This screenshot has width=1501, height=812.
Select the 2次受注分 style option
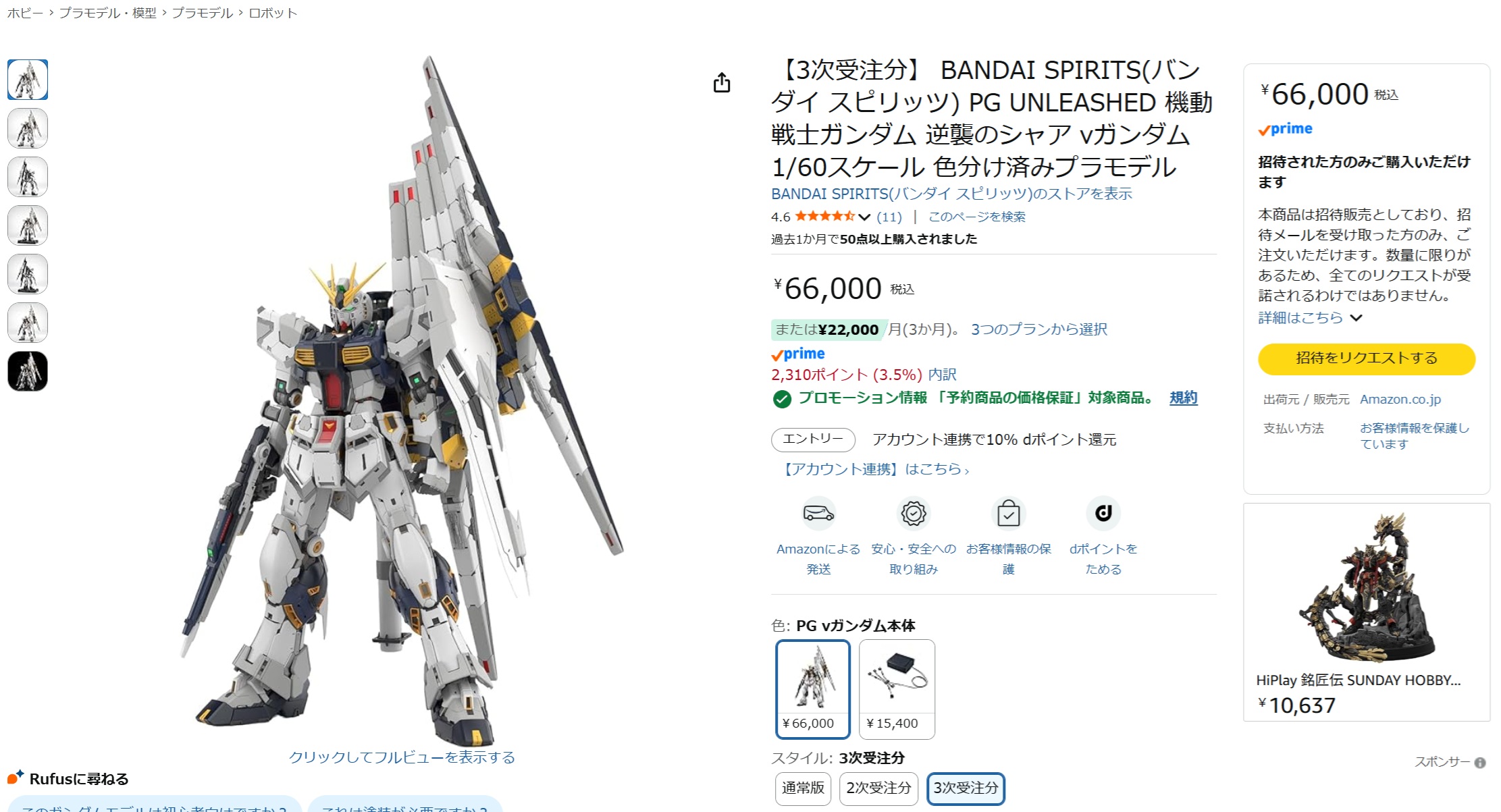pos(878,788)
